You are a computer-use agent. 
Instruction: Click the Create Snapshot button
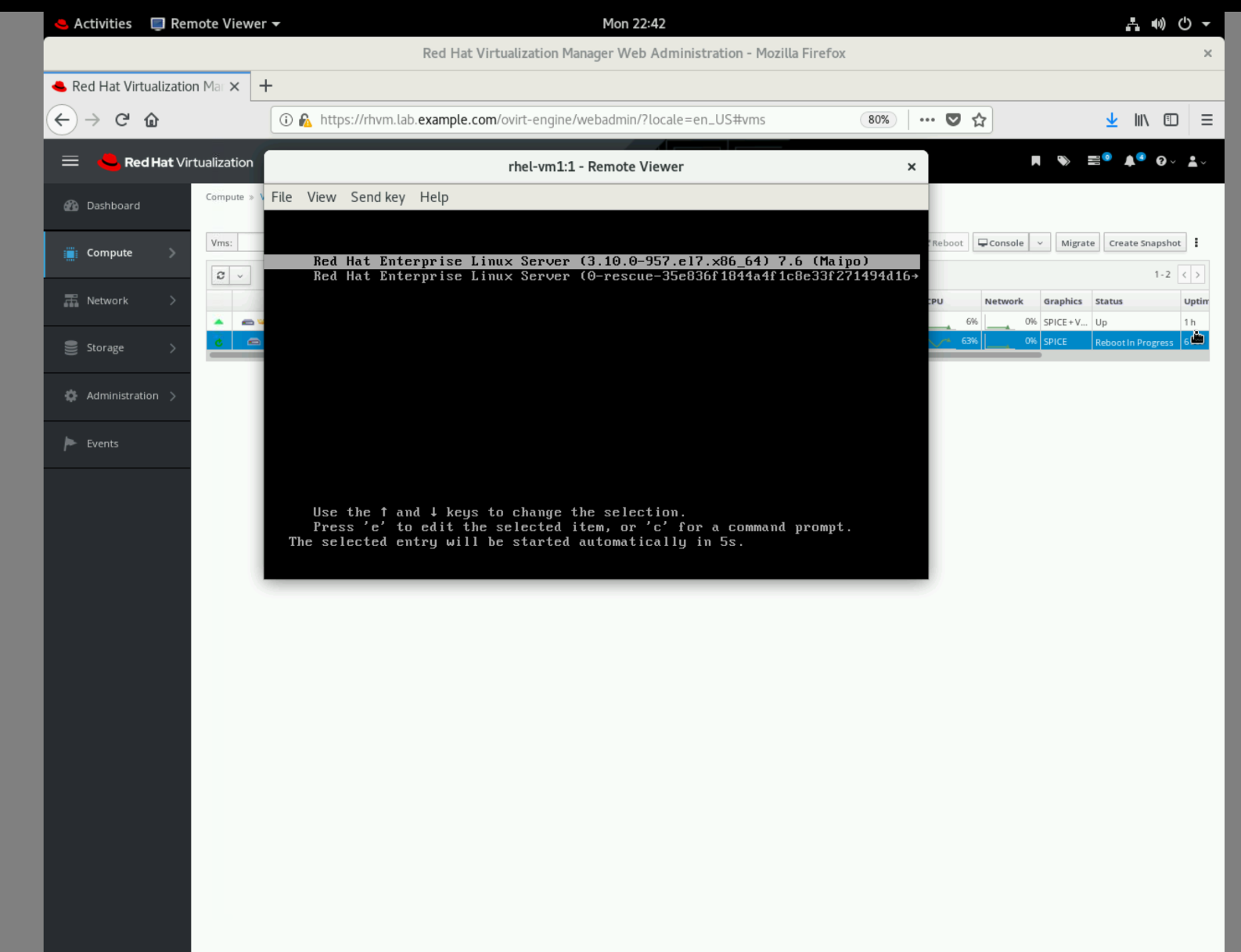click(x=1145, y=243)
